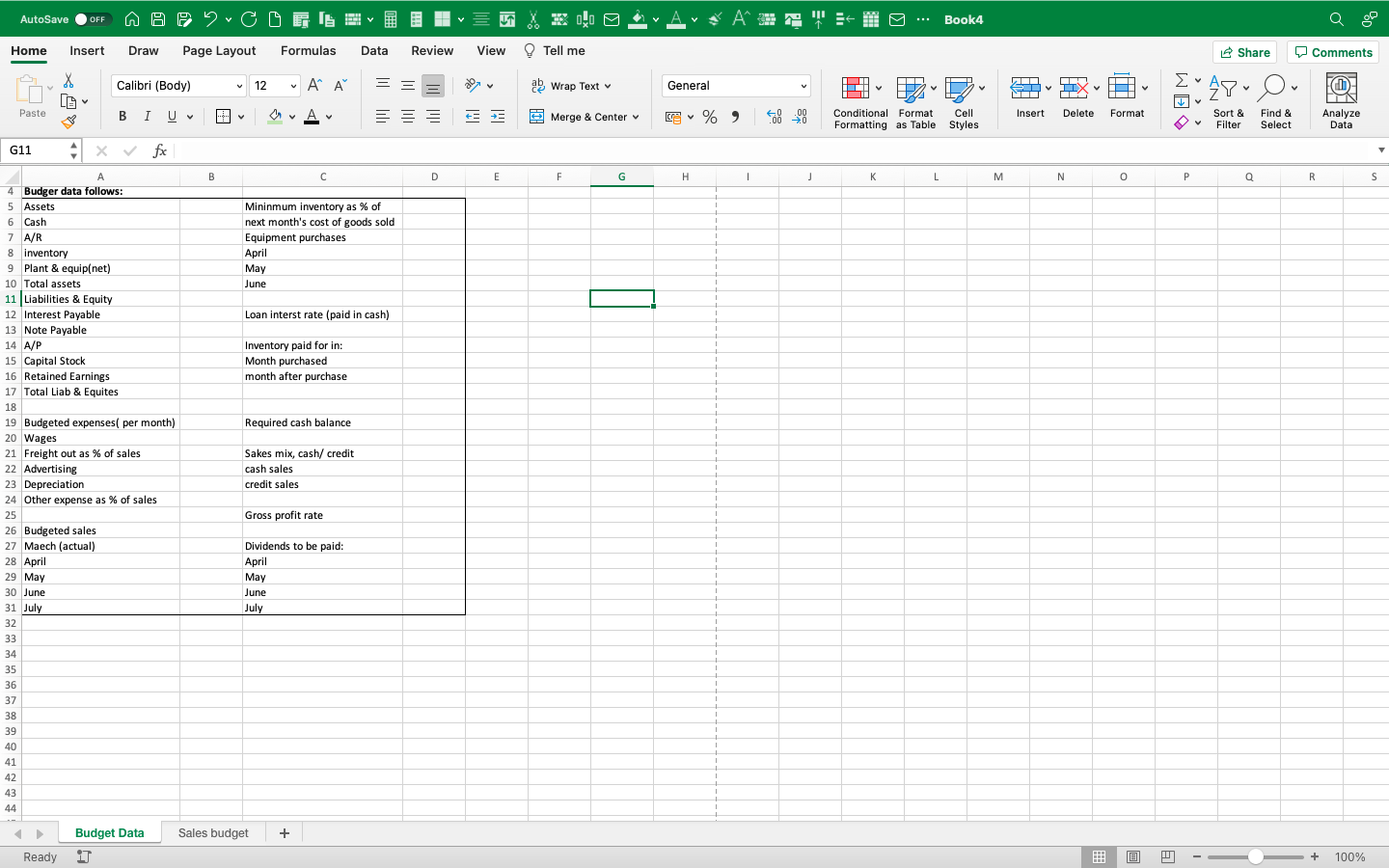Viewport: 1389px width, 868px height.
Task: Decrease decimal places
Action: coord(800,117)
